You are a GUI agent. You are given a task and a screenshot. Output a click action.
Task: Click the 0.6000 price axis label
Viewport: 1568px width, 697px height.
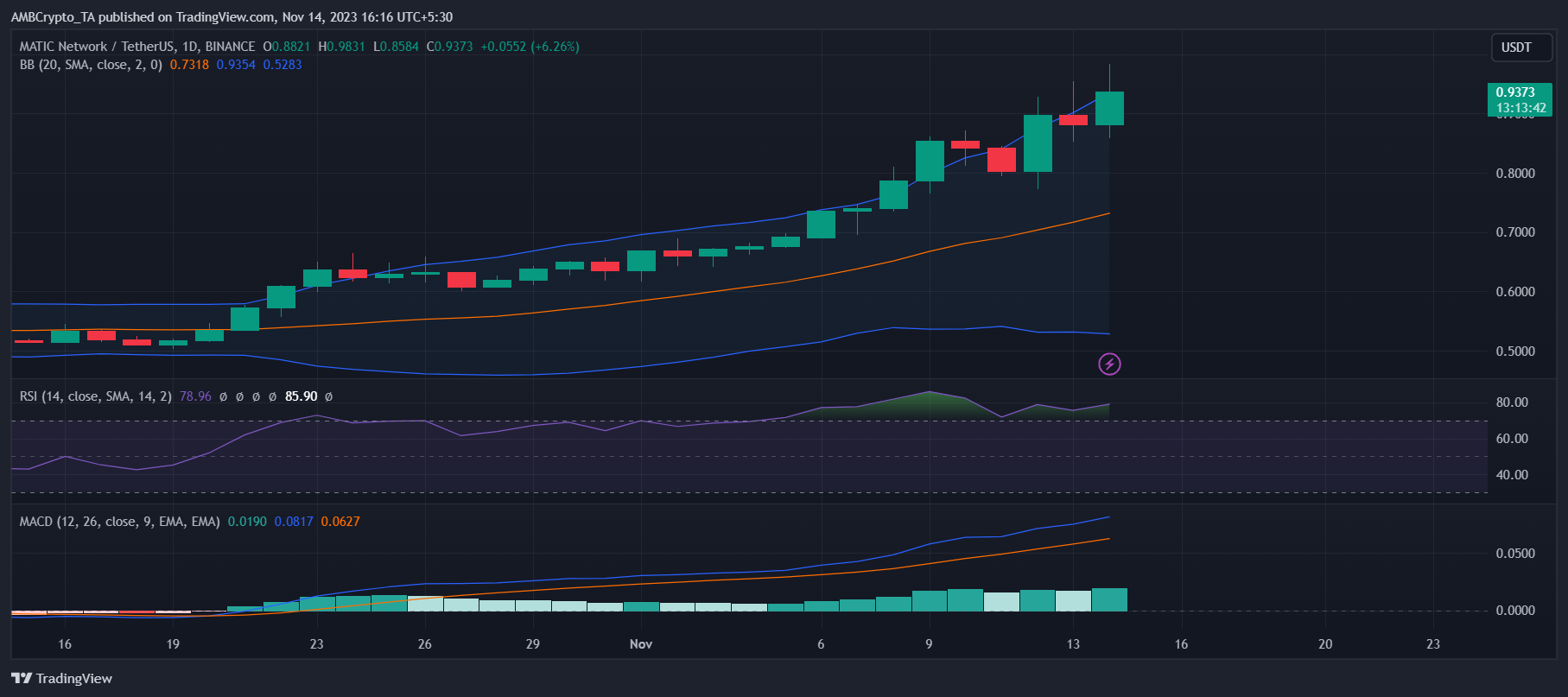click(x=1515, y=292)
